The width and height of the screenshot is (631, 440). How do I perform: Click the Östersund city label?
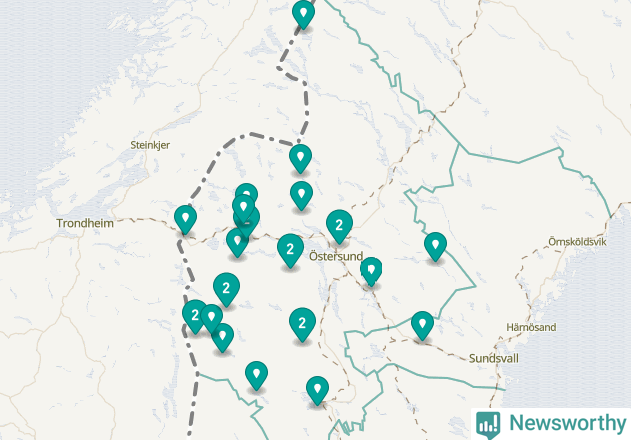point(336,256)
